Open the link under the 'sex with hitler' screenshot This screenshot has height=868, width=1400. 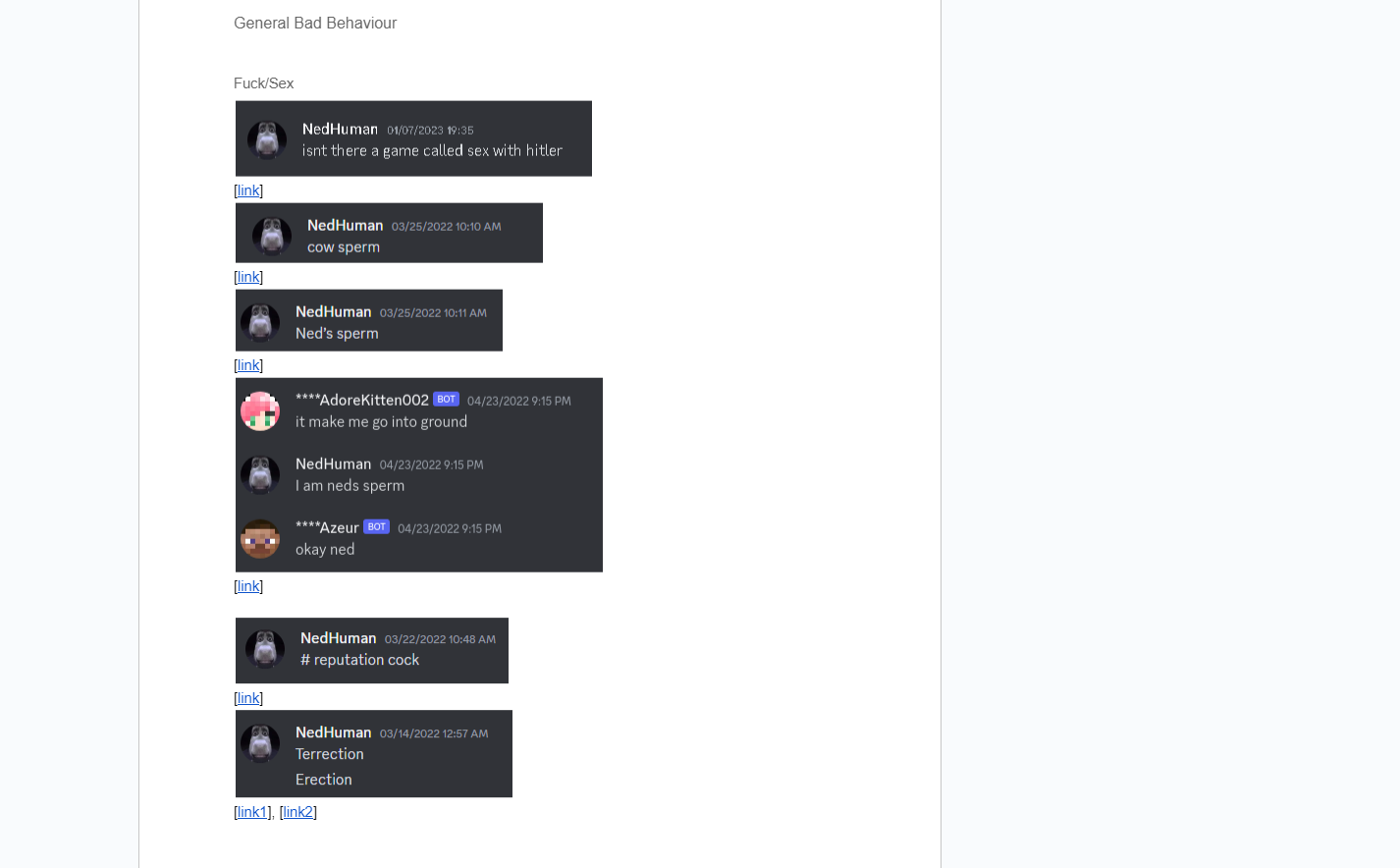pyautogui.click(x=248, y=190)
